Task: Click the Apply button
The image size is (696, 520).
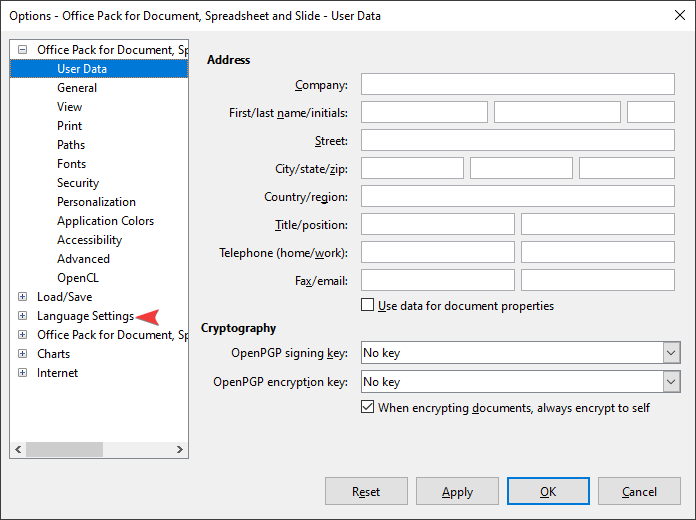Action: (457, 492)
